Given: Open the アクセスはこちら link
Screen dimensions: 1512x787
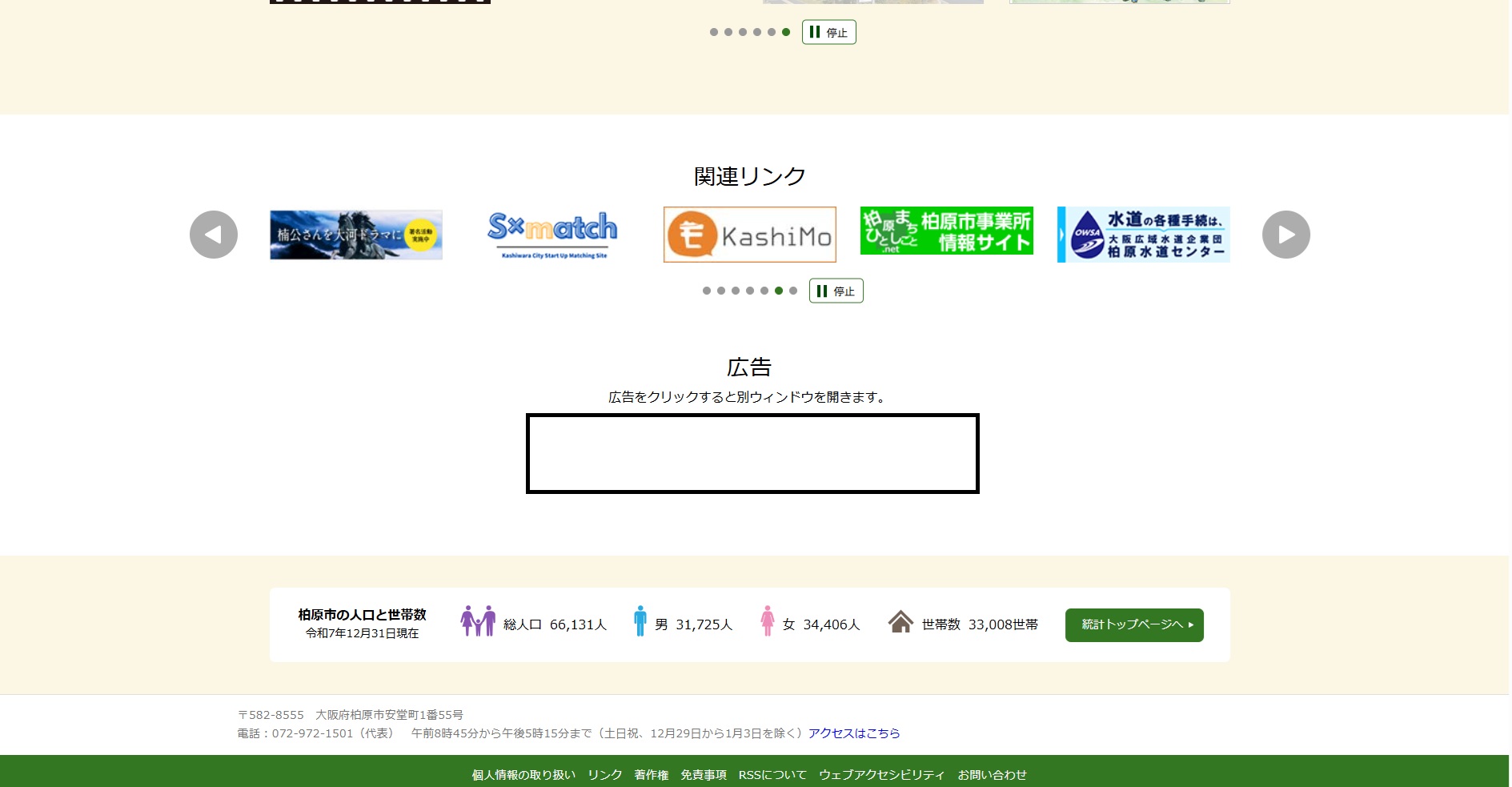Looking at the screenshot, I should [853, 733].
